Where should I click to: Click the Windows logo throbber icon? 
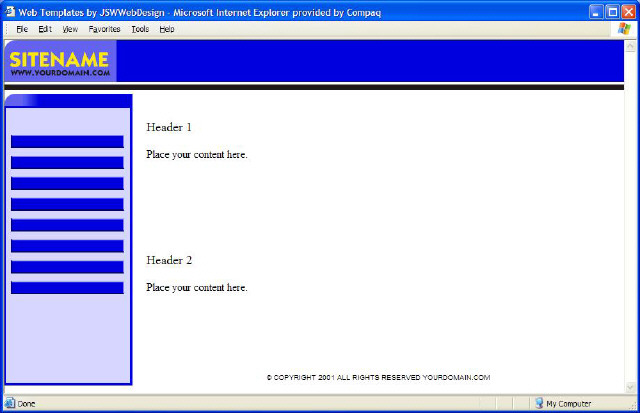tap(625, 29)
